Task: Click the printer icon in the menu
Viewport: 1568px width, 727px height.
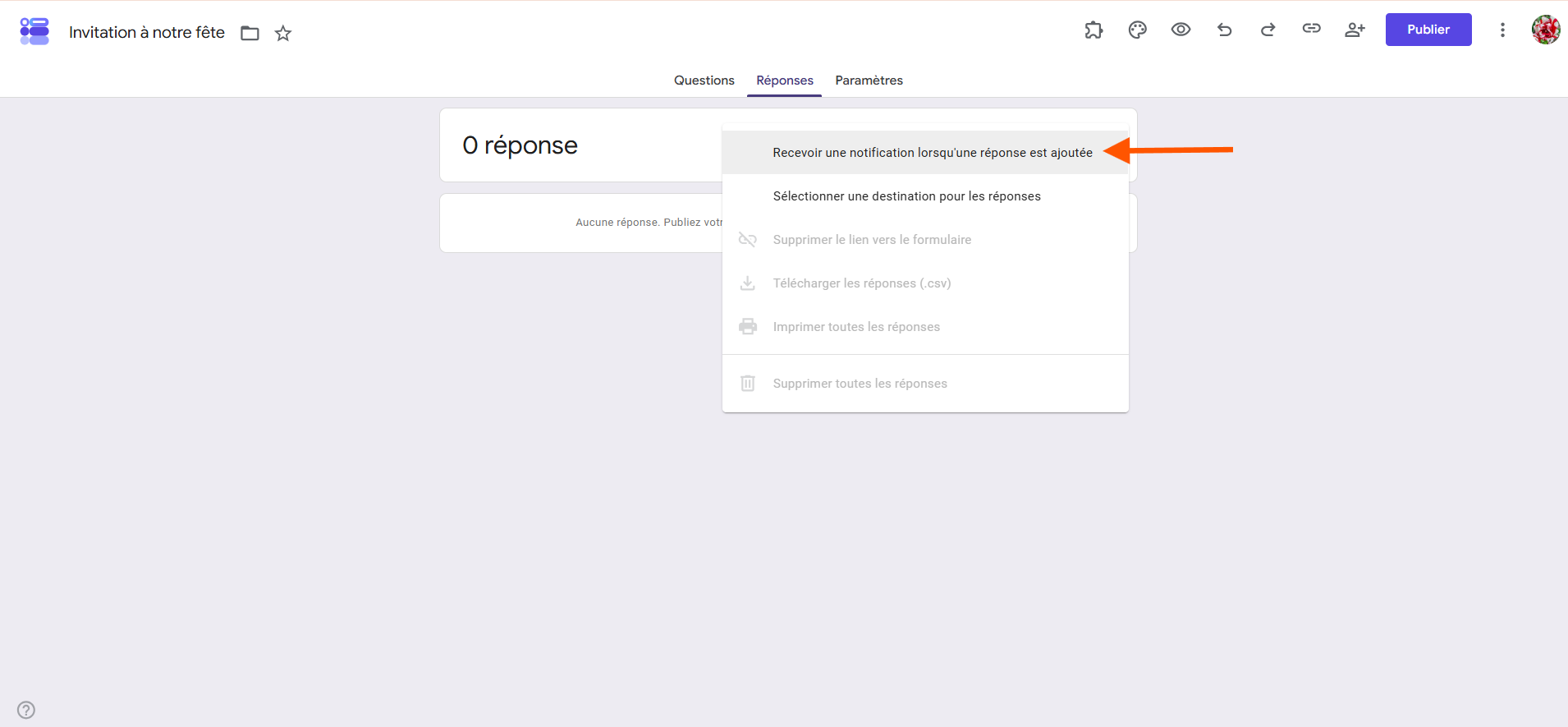Action: 747,327
